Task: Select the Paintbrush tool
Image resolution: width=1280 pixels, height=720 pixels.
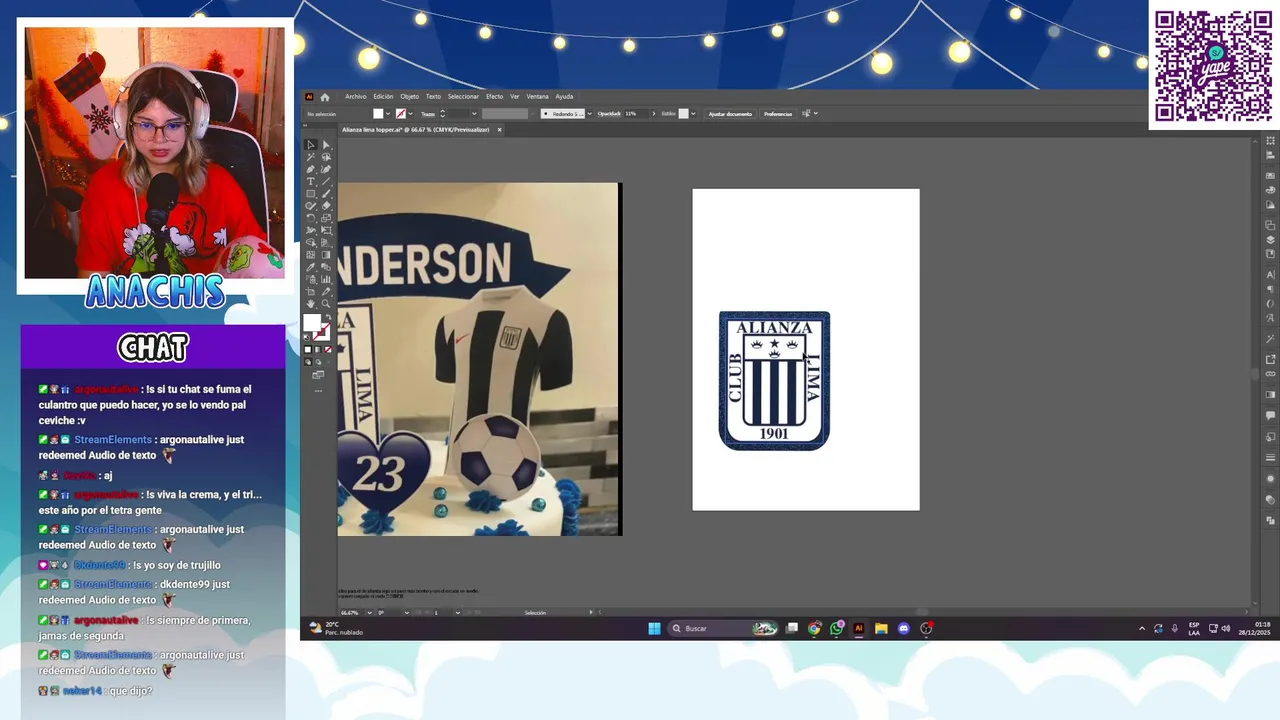Action: click(x=326, y=193)
